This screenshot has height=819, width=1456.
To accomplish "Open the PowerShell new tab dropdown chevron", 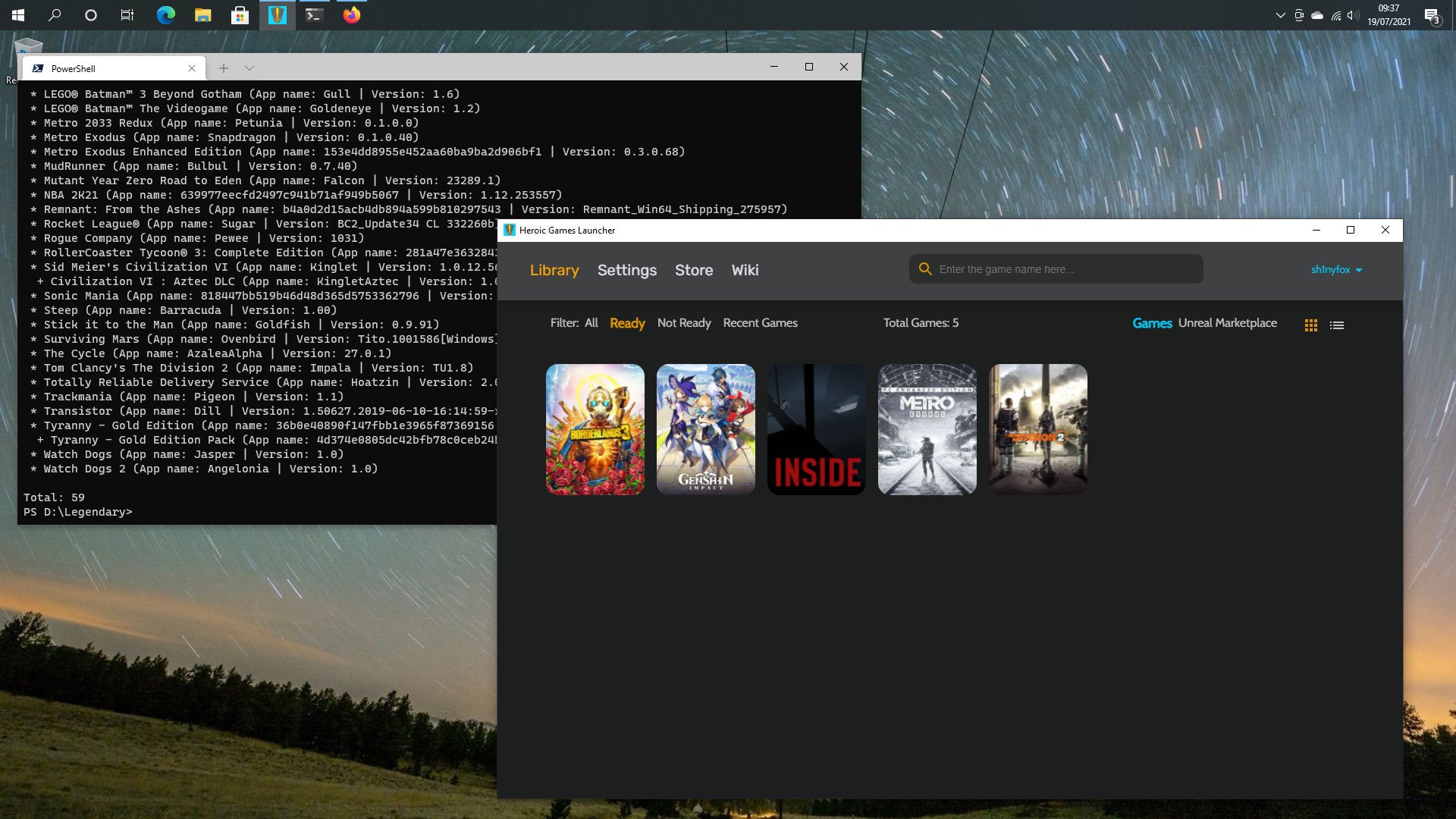I will [x=249, y=68].
